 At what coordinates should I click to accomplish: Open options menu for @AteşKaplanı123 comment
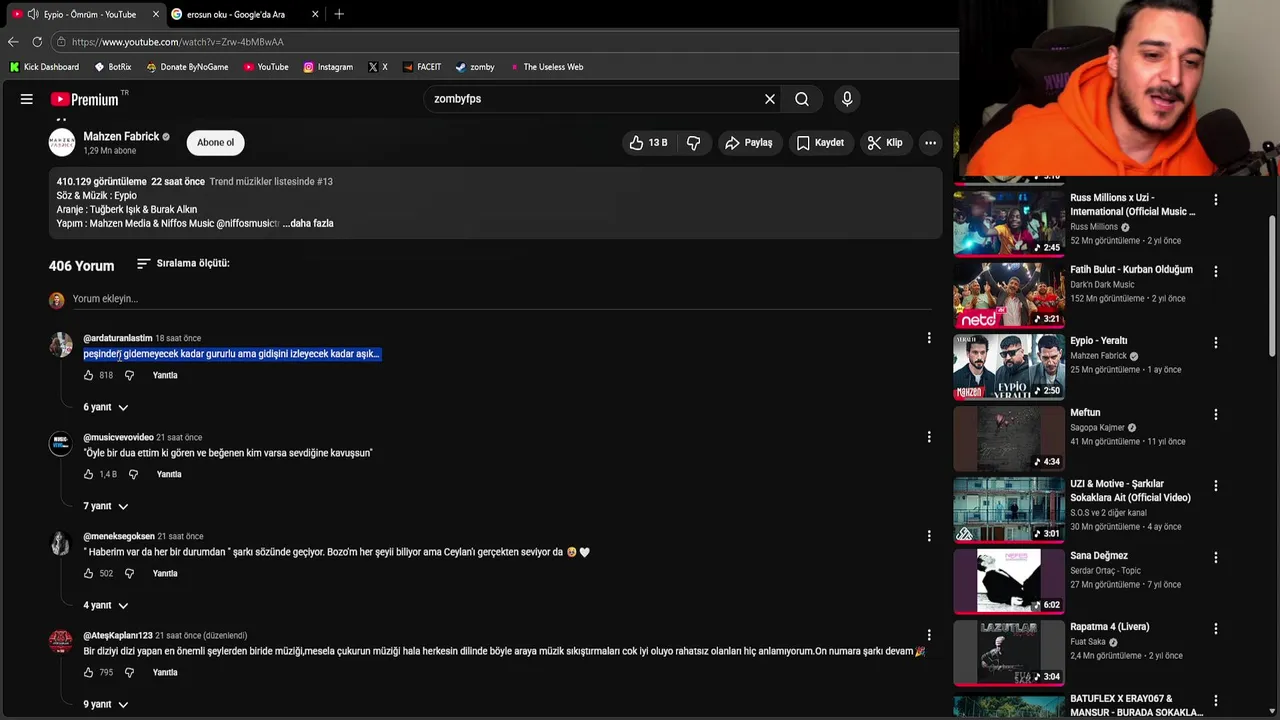pyautogui.click(x=929, y=635)
